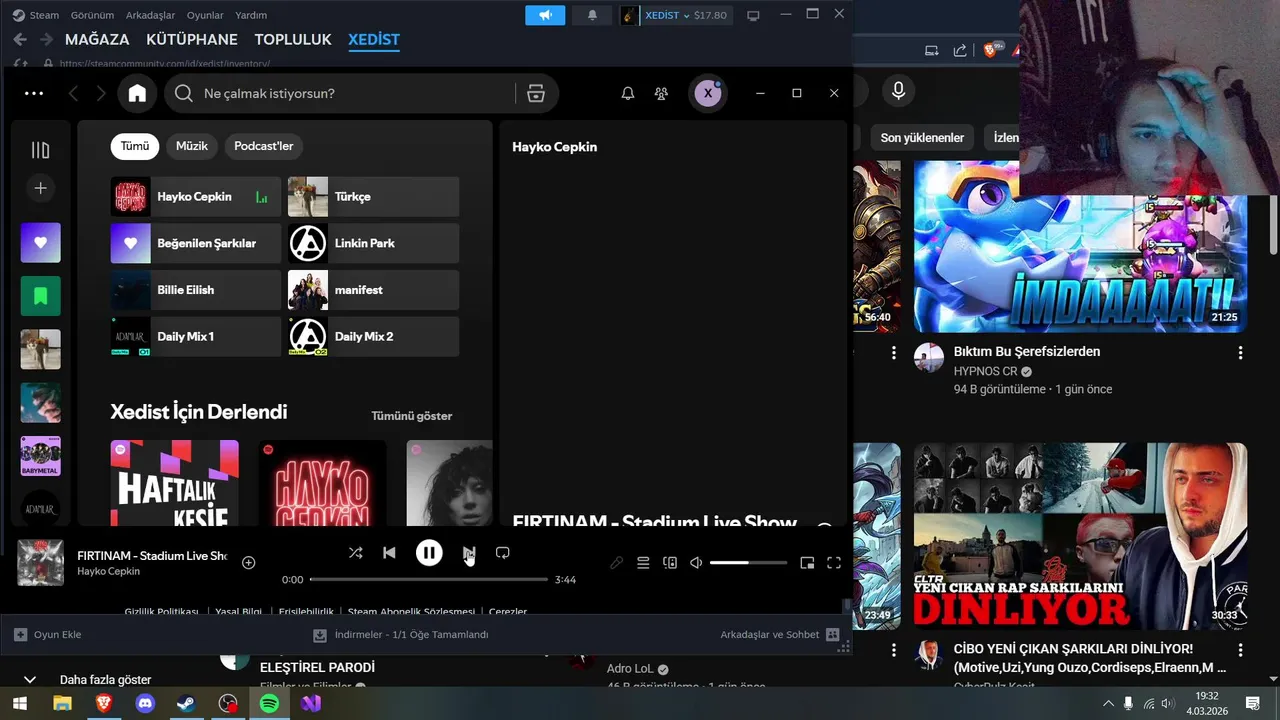Open Steam İndirmeler status
The width and height of the screenshot is (1280, 720).
coord(401,634)
